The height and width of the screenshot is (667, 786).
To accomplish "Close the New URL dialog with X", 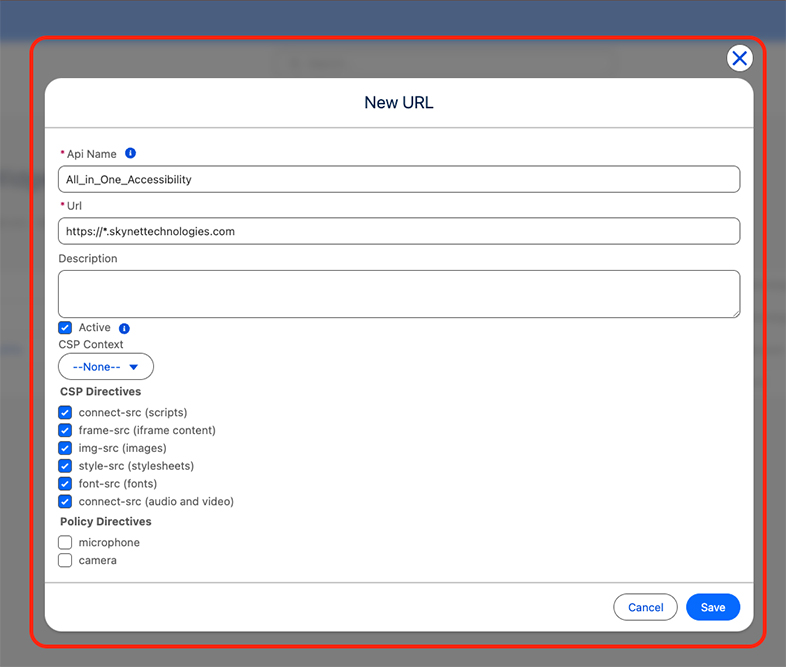I will 739,58.
